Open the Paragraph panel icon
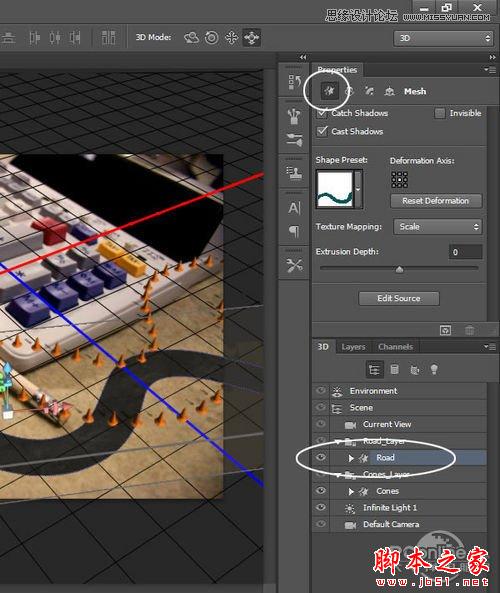500x593 pixels. tap(294, 230)
